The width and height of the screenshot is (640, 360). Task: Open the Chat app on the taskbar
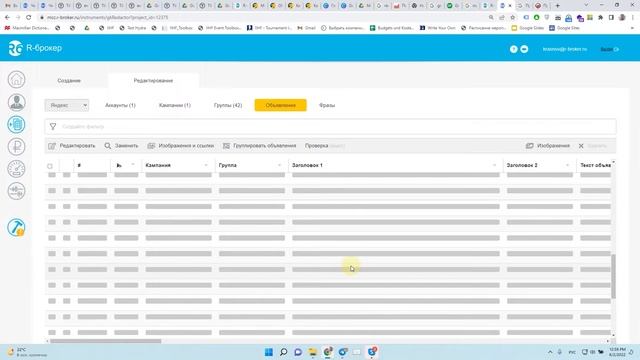click(x=298, y=352)
